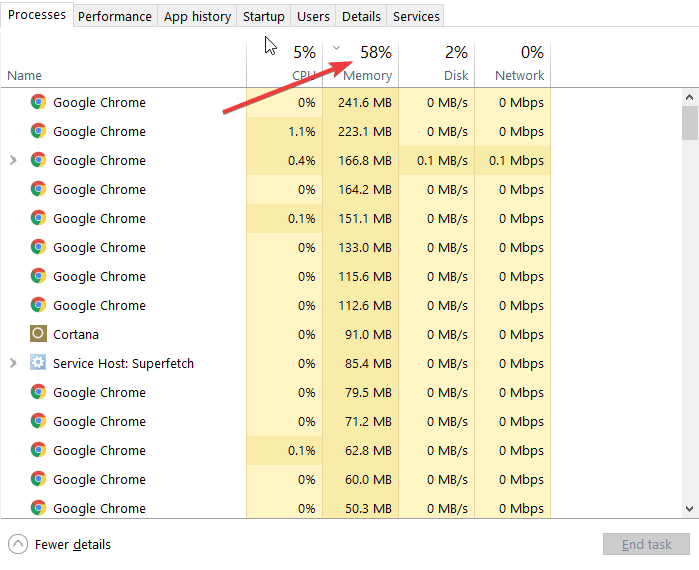This screenshot has height=570, width=699.
Task: Select the Startup tab
Action: pos(263,16)
